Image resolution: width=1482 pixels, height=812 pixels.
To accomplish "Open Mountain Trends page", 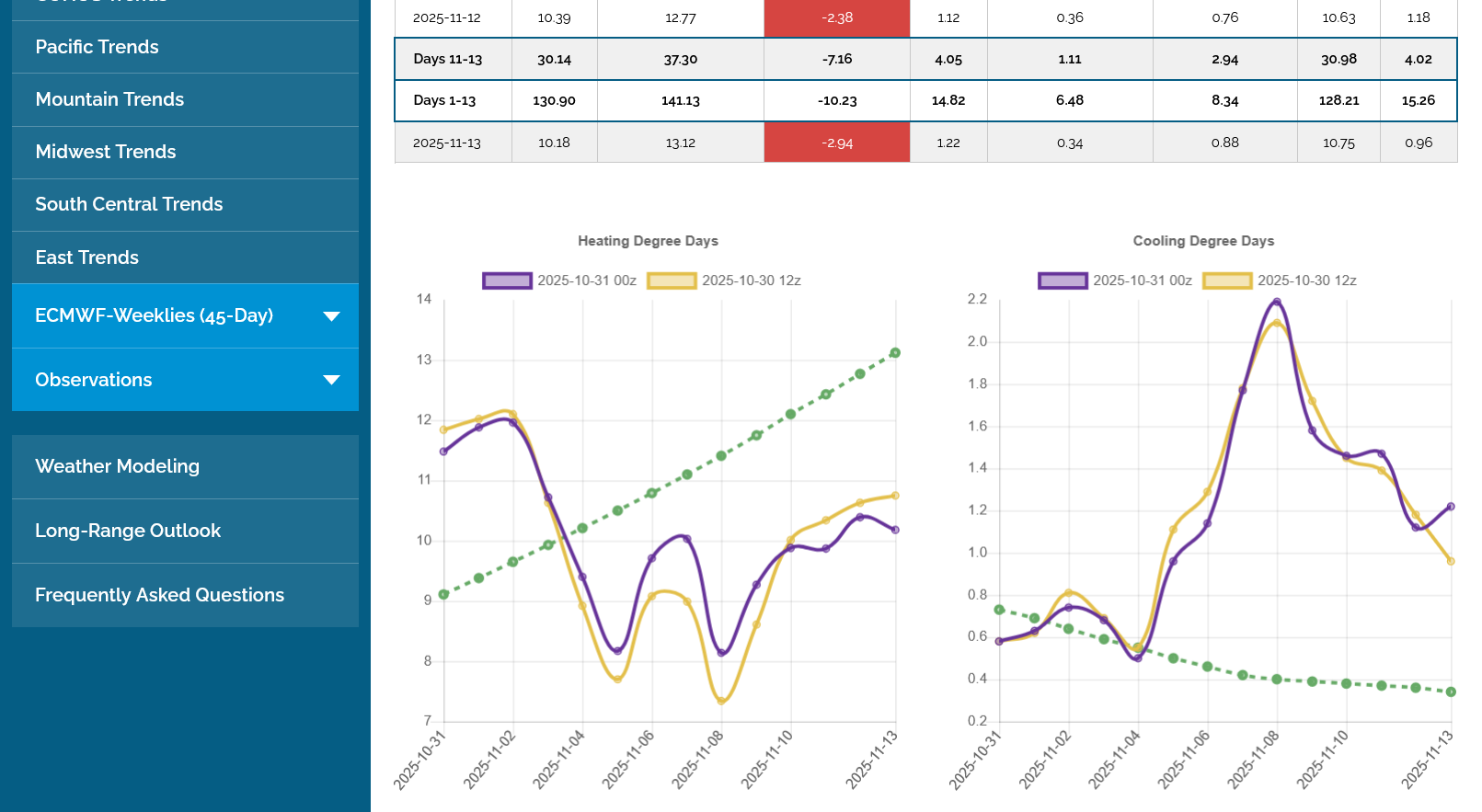I will pos(109,99).
